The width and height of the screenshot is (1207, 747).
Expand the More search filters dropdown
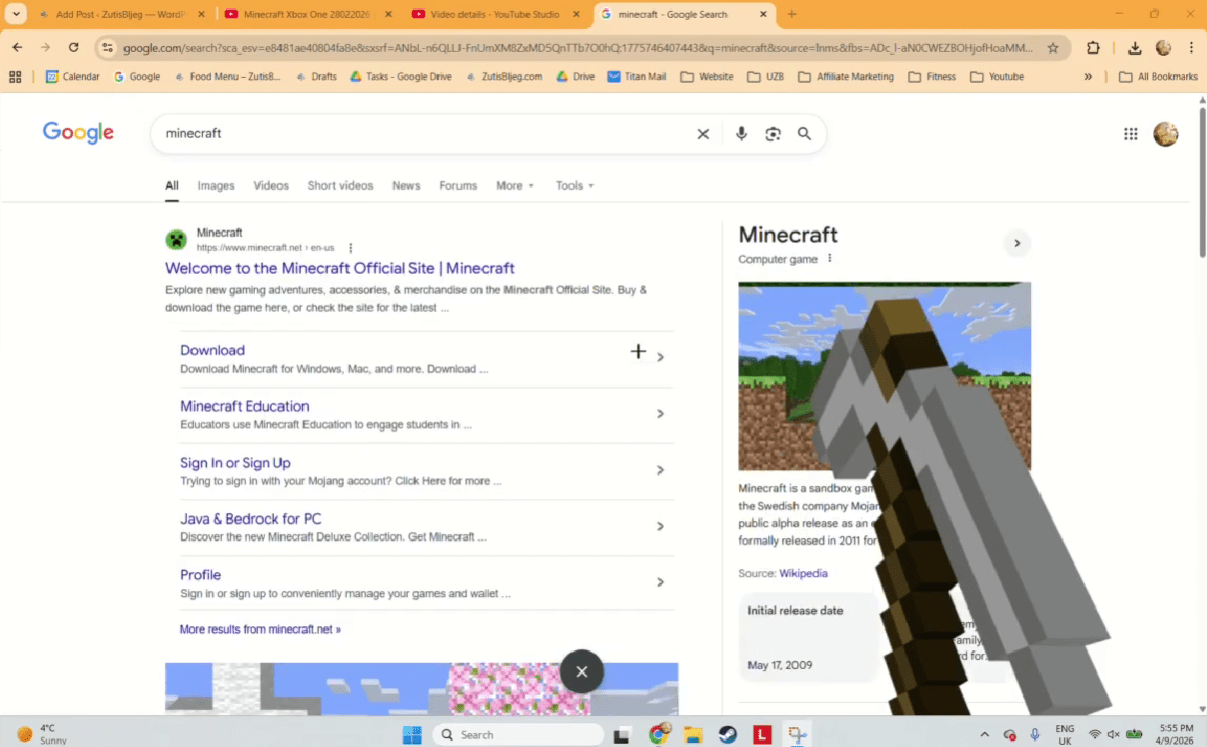coord(515,186)
